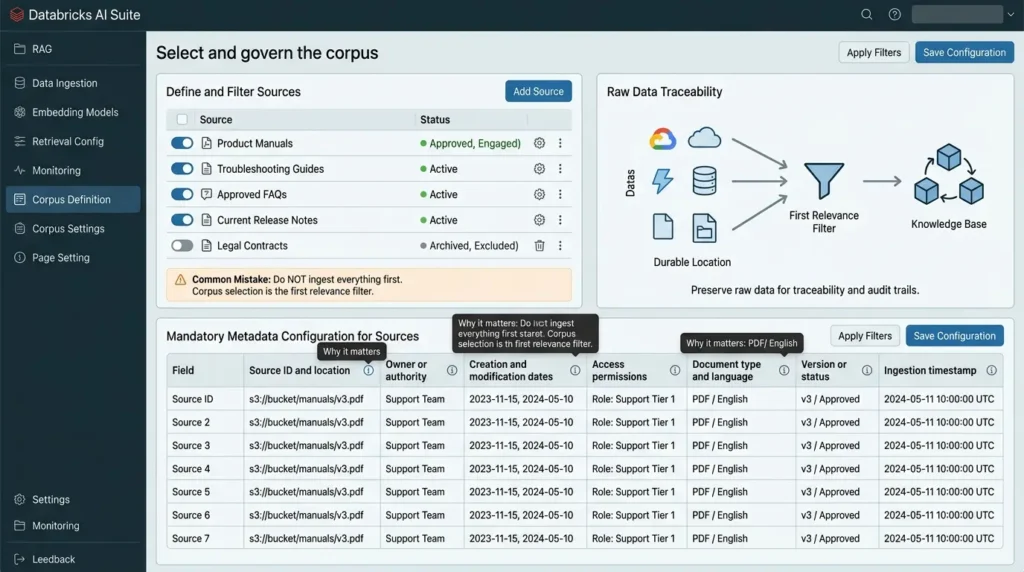
Task: Click top Save Configuration button
Action: pyautogui.click(x=964, y=52)
